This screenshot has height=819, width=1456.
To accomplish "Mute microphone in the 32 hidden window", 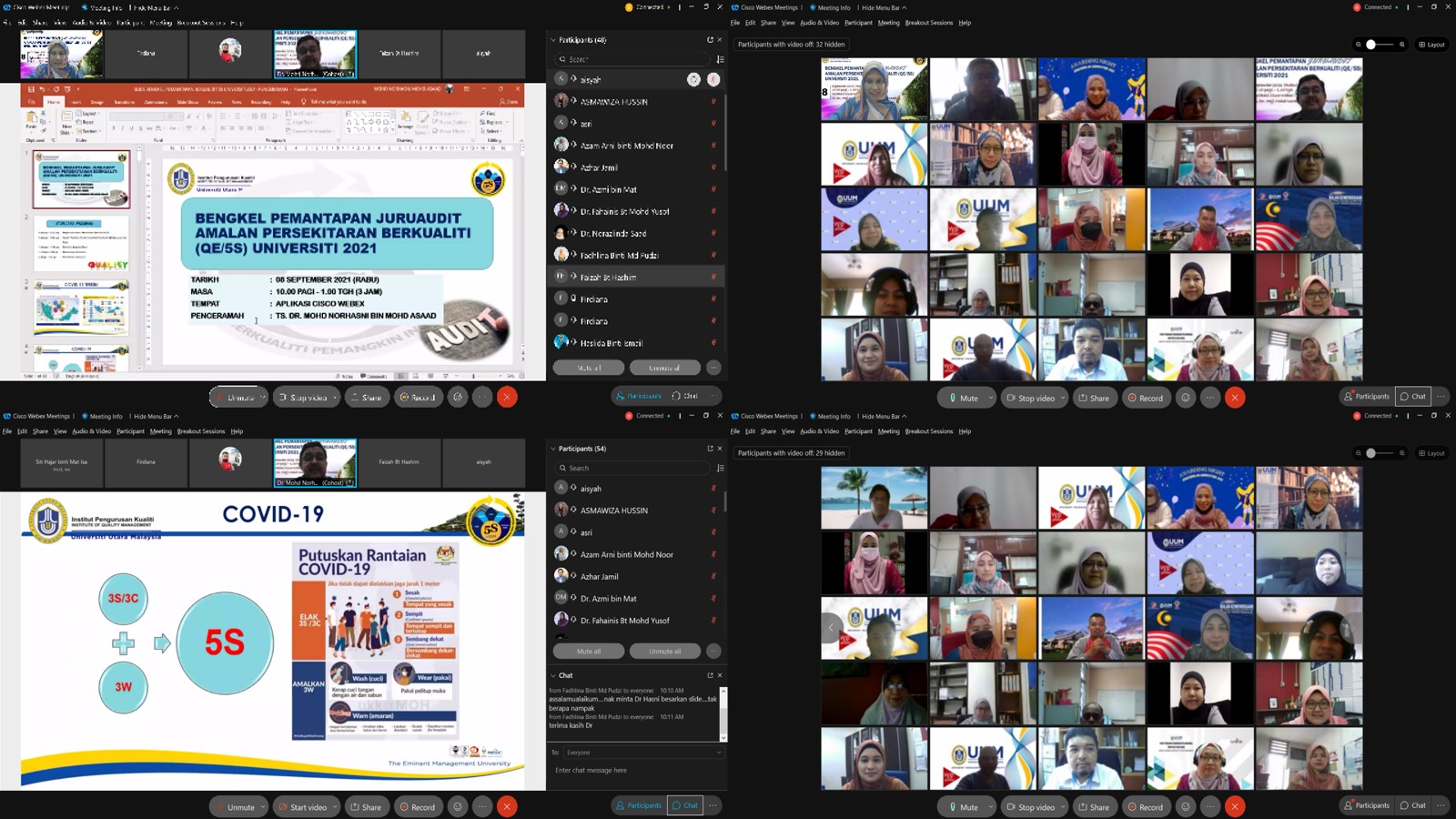I will tap(964, 398).
